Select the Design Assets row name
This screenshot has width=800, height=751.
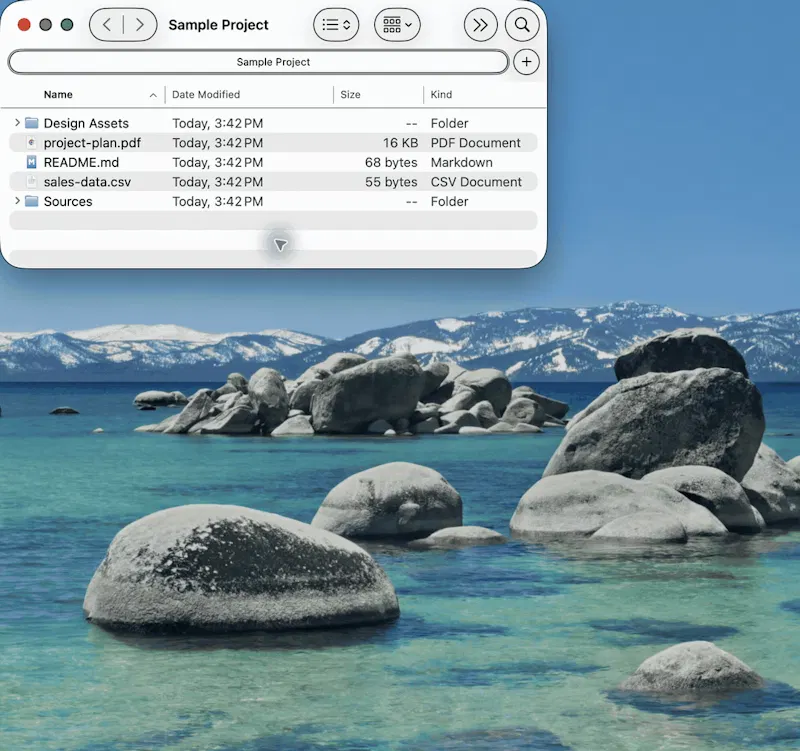86,123
